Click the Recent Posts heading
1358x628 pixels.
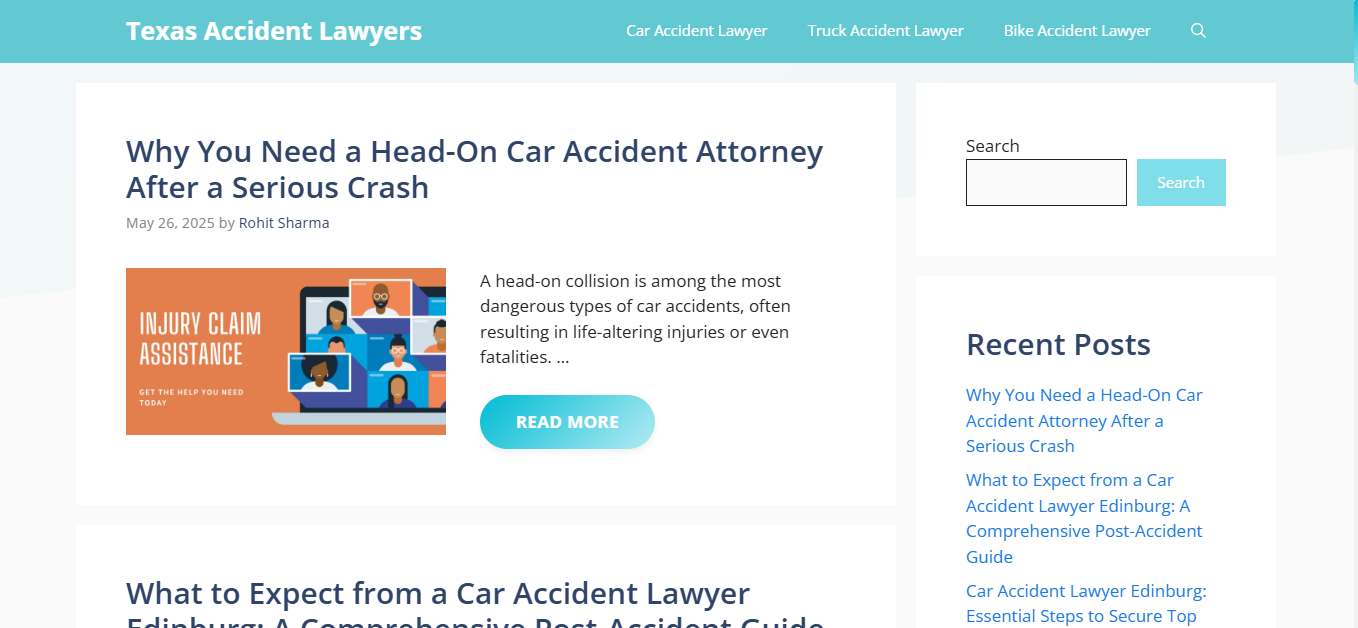tap(1058, 344)
